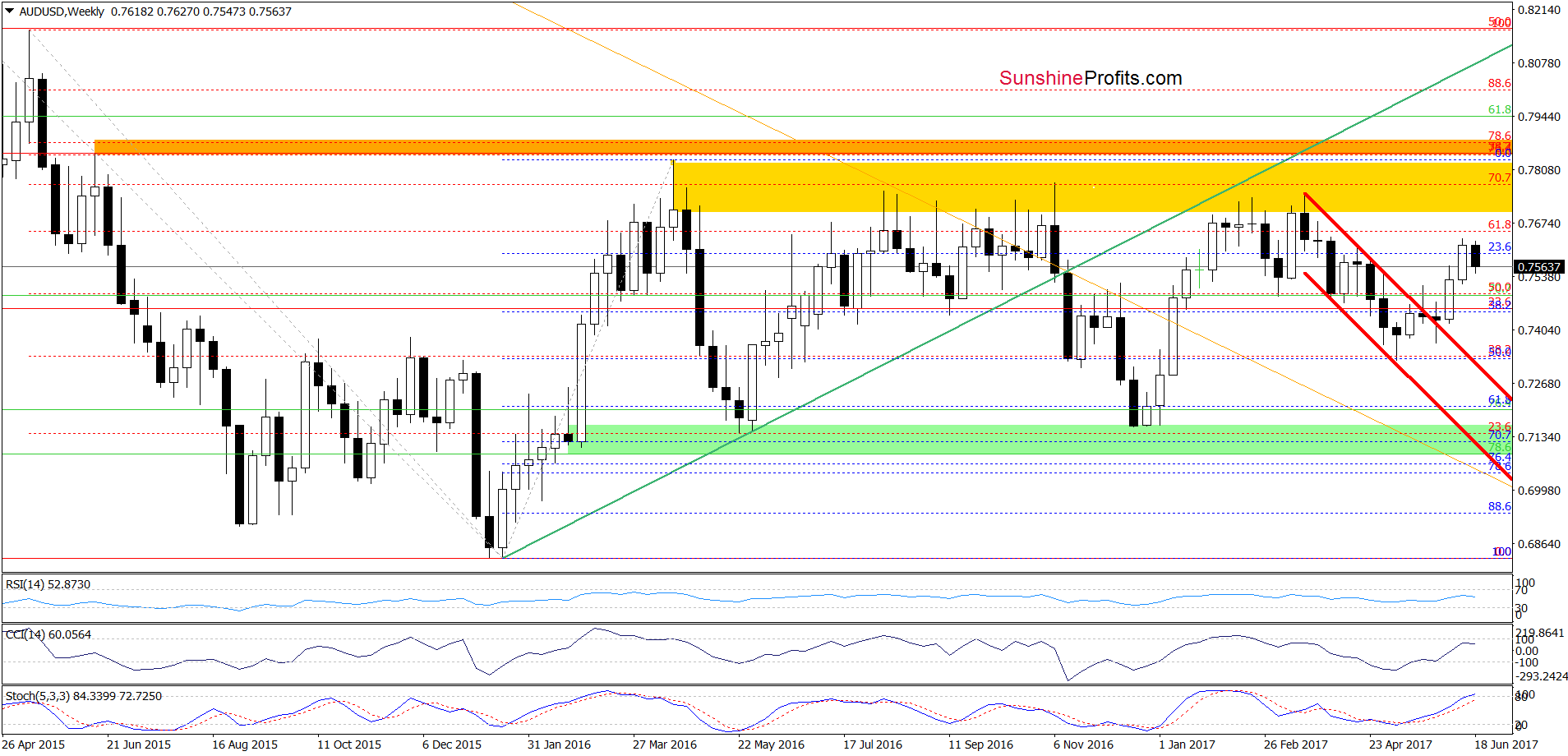Click the 219.8641 CCI scale value
The image size is (1568, 756).
(1540, 633)
